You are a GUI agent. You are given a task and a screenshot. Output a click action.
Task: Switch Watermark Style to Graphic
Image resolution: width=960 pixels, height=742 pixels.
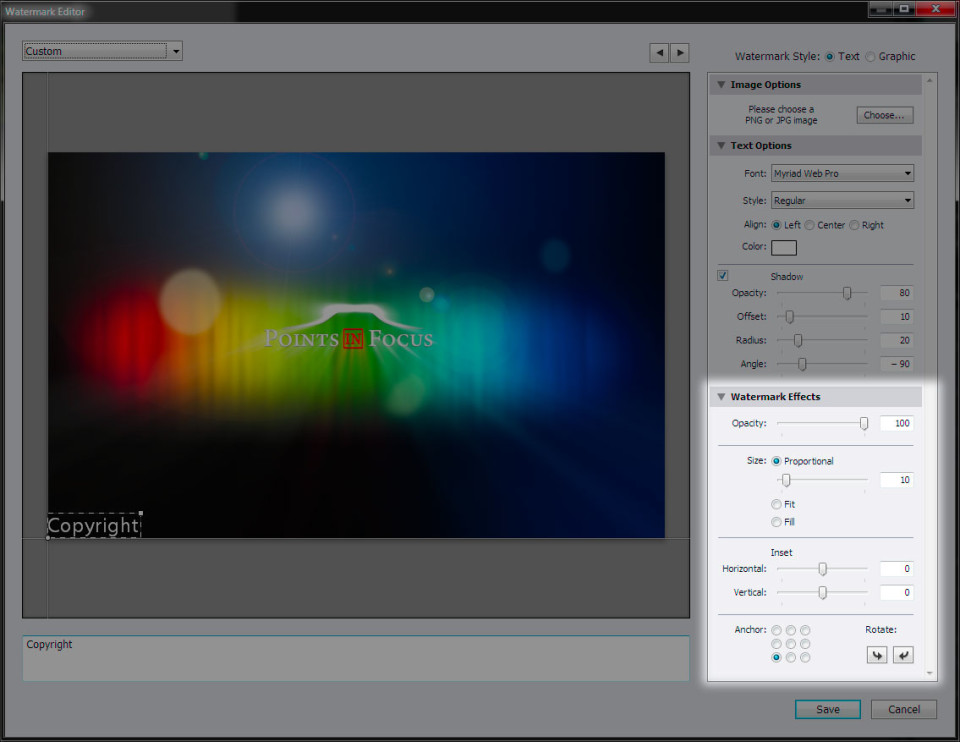871,56
